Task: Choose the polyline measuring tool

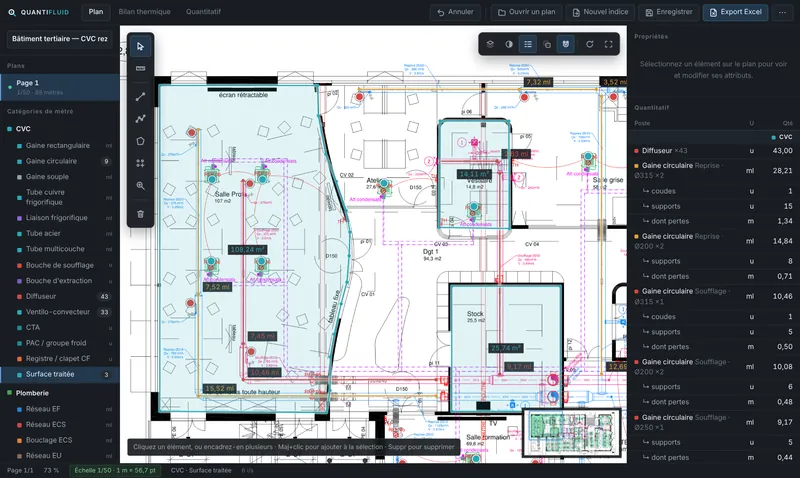Action: (140, 119)
